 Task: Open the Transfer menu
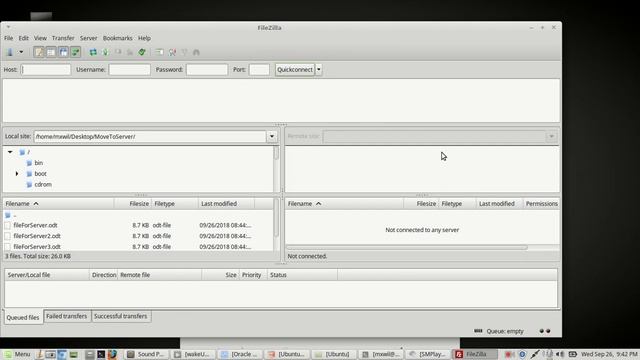(x=63, y=38)
